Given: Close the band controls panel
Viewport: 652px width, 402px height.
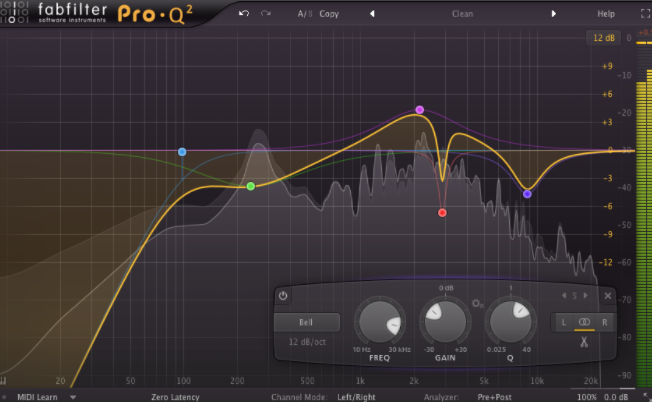Looking at the screenshot, I should point(608,296).
